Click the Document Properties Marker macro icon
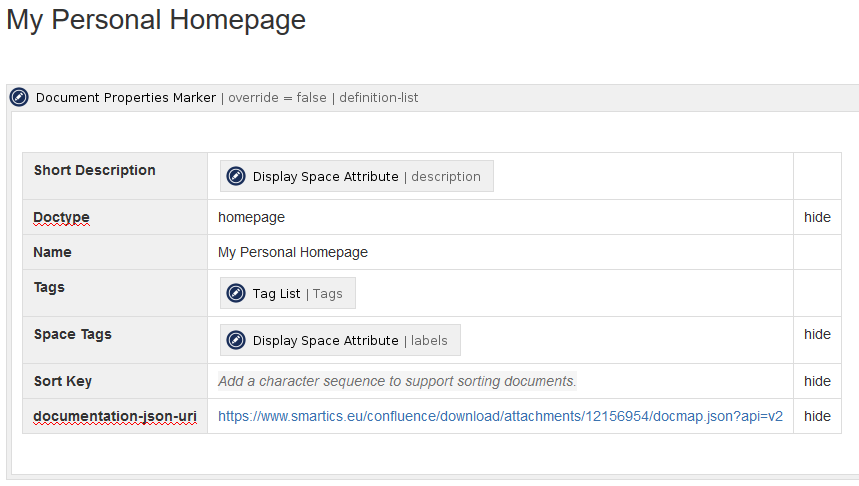This screenshot has width=859, height=486. [19, 97]
